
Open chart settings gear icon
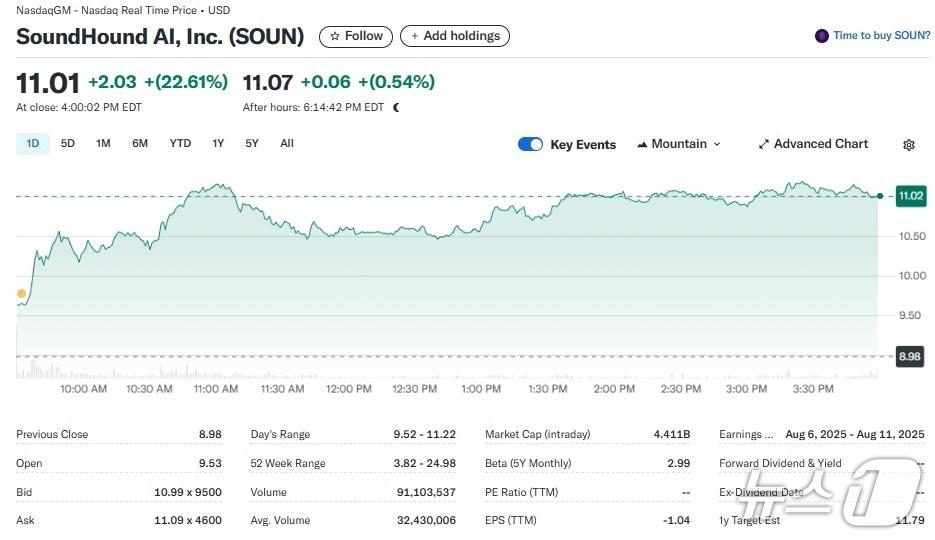point(908,145)
